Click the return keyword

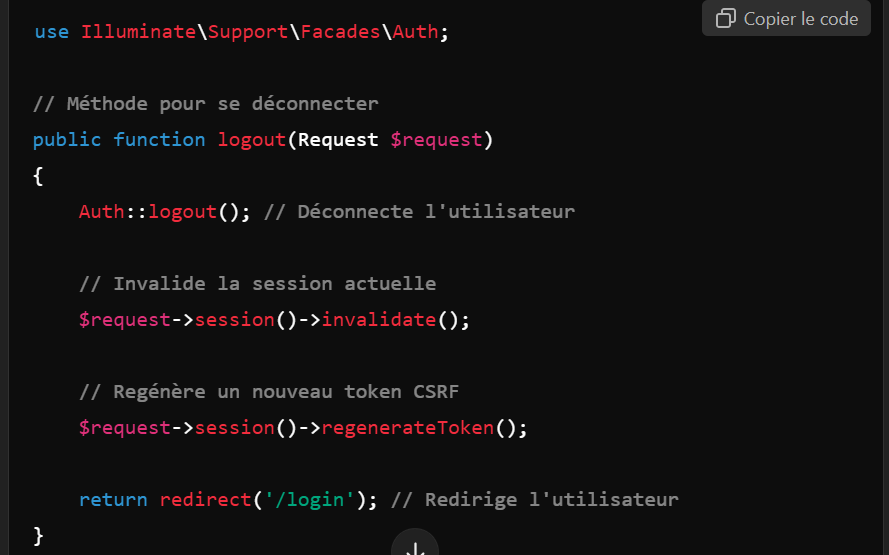tap(113, 499)
